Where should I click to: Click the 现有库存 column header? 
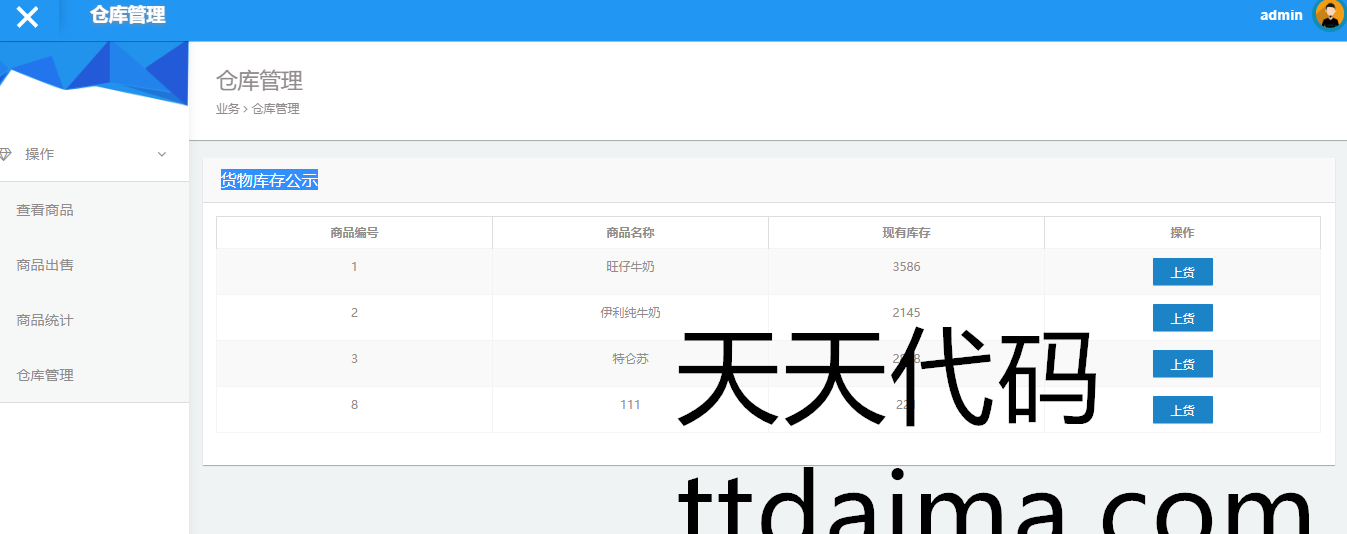click(x=906, y=233)
